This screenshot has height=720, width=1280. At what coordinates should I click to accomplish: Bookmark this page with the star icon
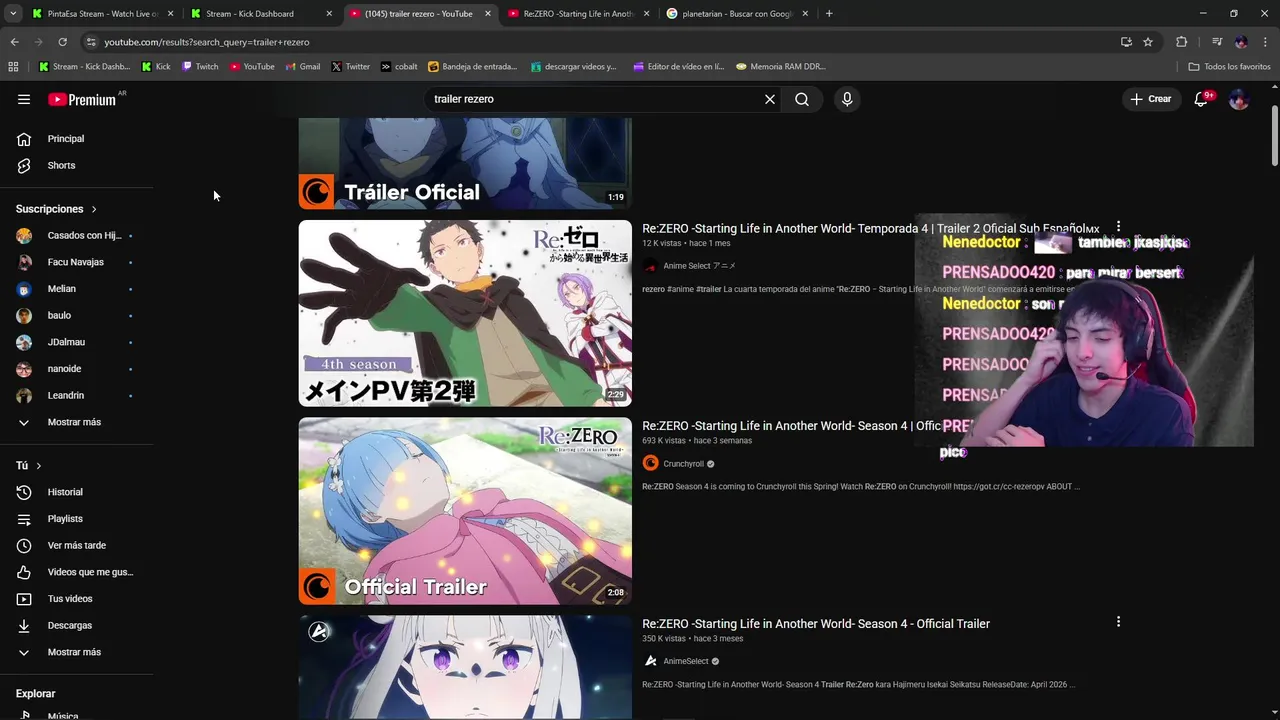point(1148,42)
